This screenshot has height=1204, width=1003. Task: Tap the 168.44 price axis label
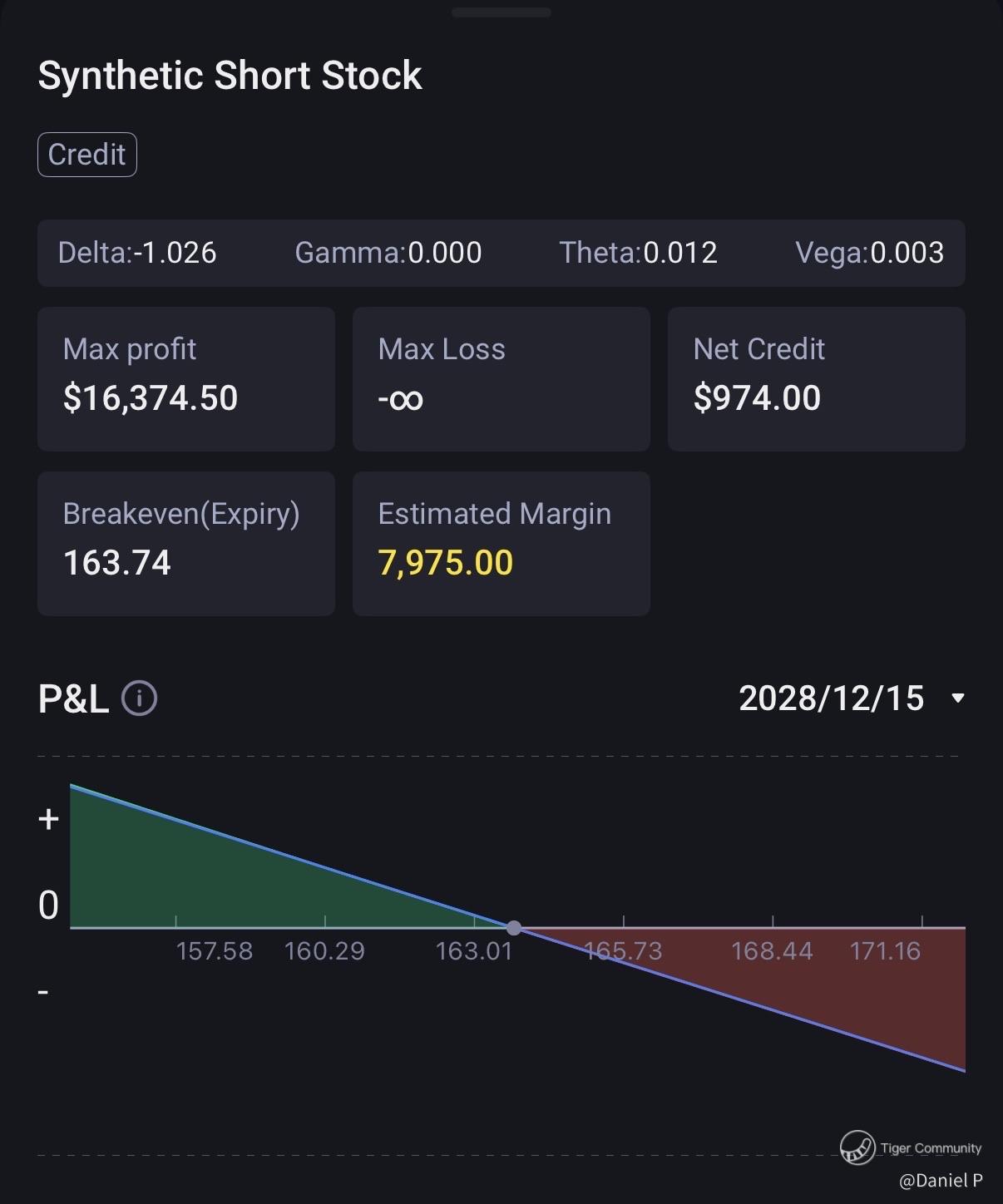tap(772, 950)
